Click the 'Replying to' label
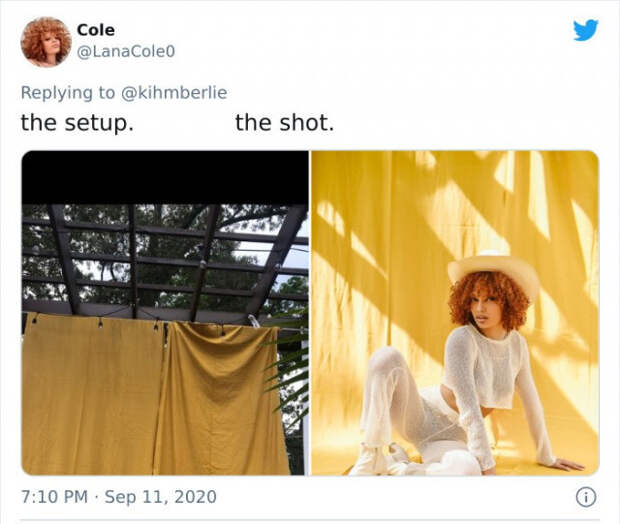The image size is (620, 524). [x=68, y=93]
